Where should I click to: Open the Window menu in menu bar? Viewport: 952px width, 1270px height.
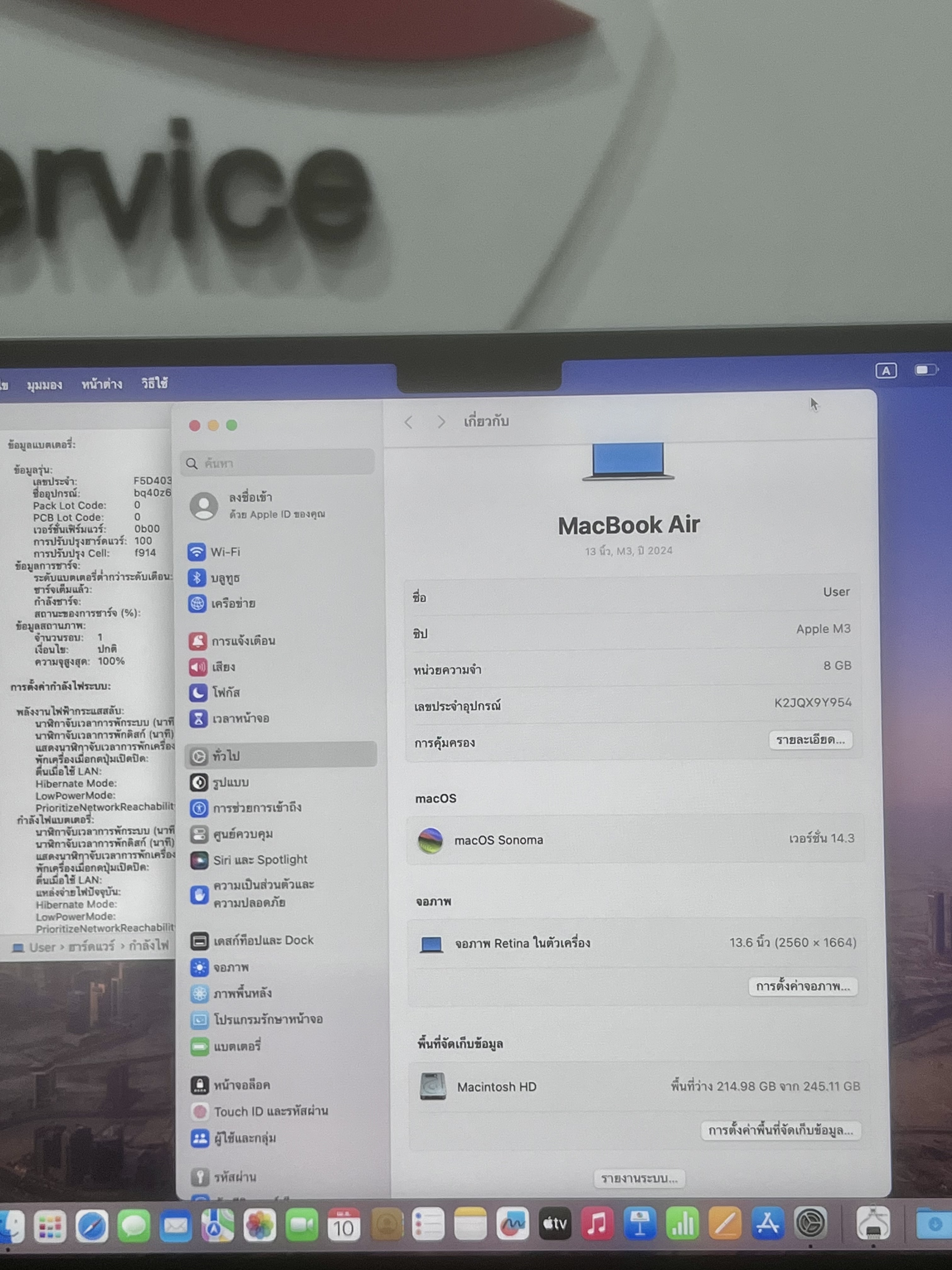(102, 384)
